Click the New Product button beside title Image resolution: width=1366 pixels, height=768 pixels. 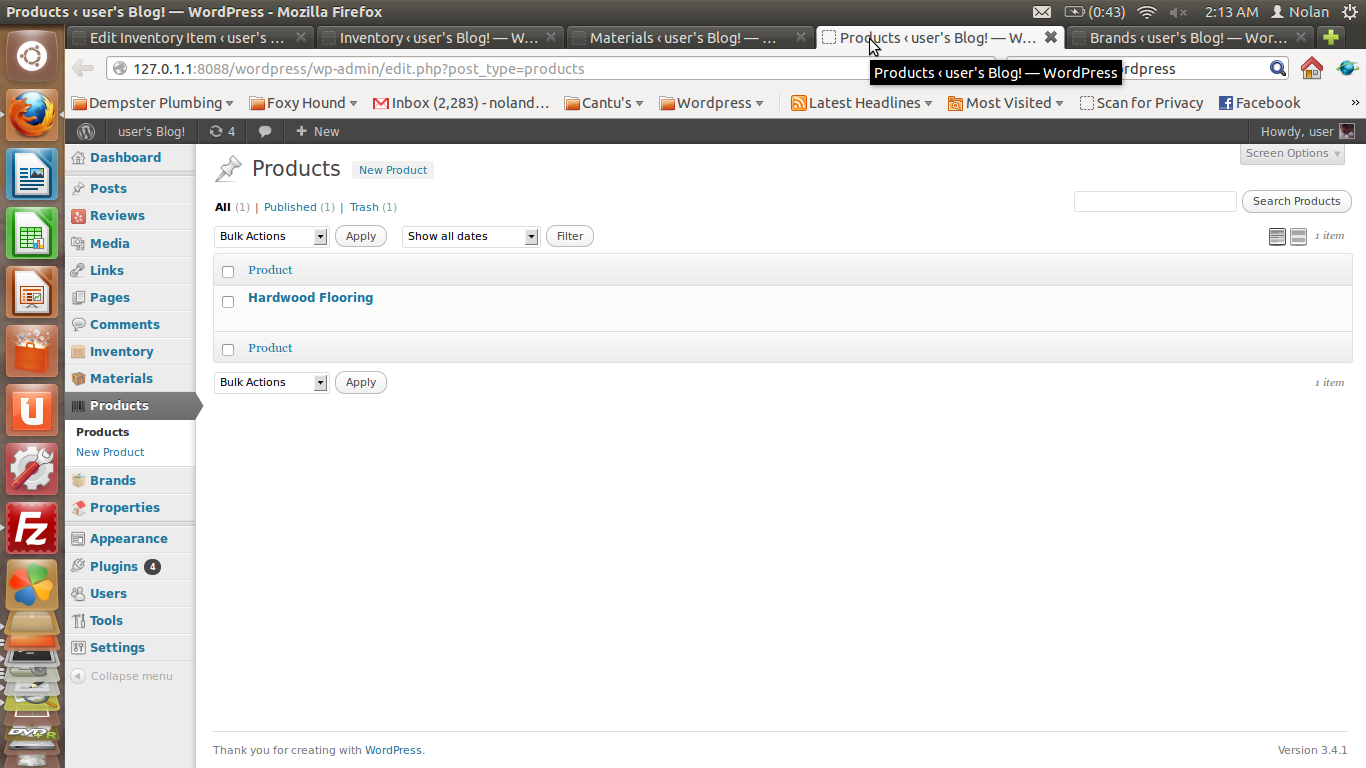pos(393,170)
